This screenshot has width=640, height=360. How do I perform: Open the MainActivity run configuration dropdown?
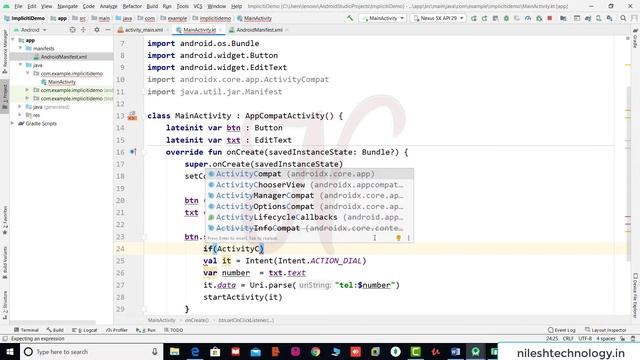click(x=382, y=18)
